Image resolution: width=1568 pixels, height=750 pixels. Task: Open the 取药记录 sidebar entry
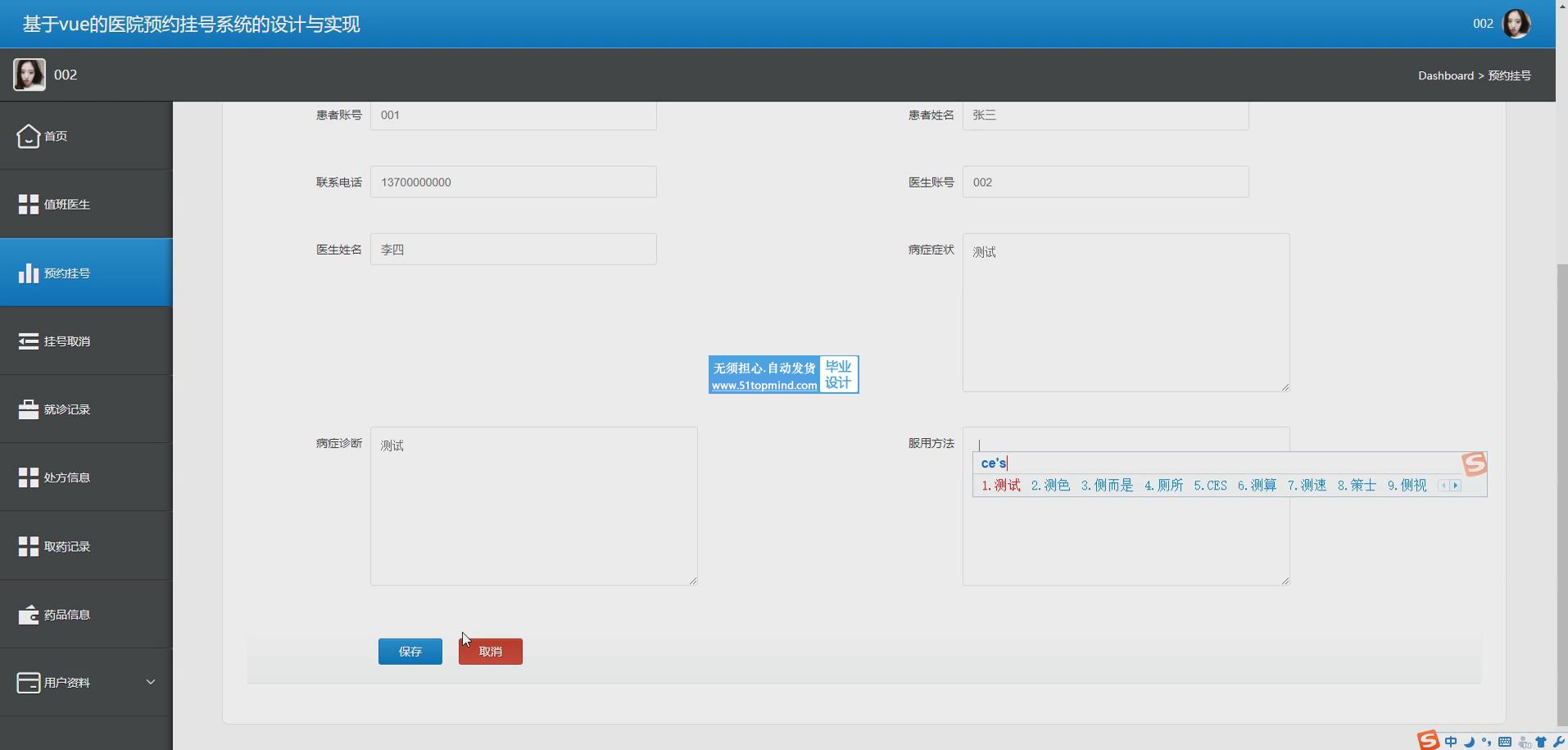pyautogui.click(x=86, y=546)
